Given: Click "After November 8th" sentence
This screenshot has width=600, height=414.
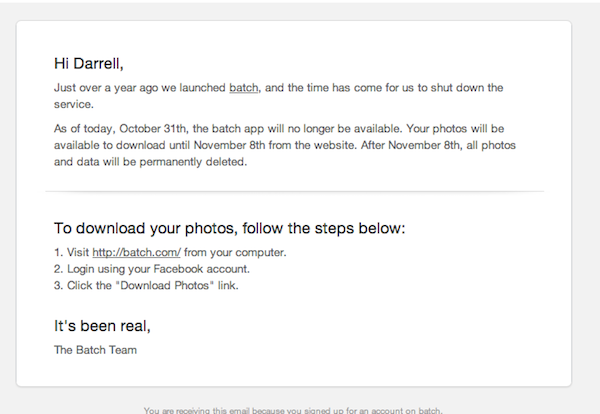Looking at the screenshot, I should point(382,146).
